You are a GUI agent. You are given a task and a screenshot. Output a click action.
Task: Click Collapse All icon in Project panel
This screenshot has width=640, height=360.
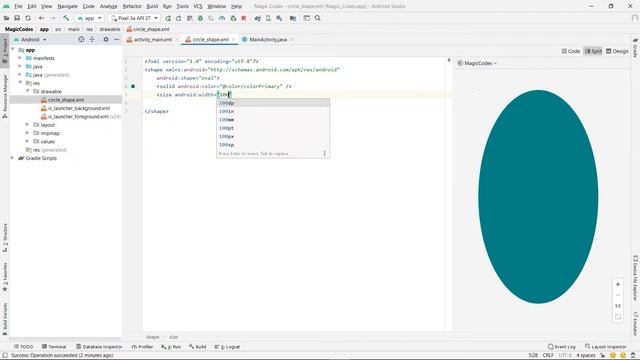point(92,40)
